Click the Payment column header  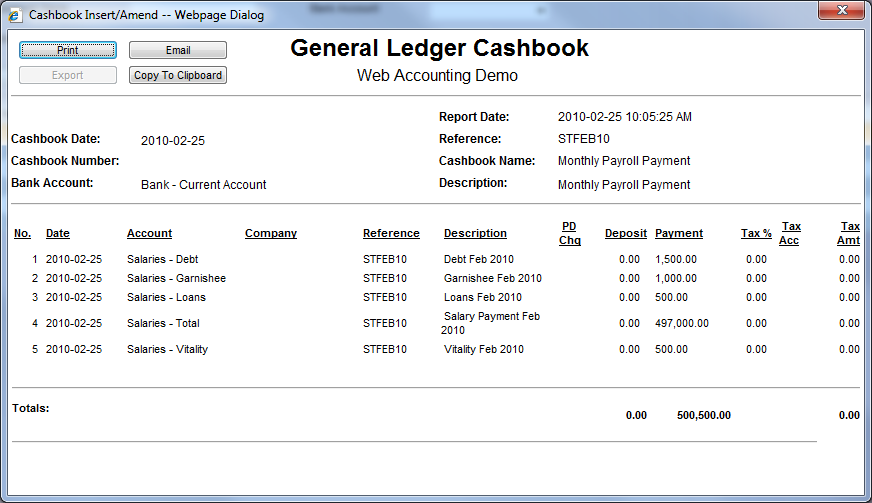pos(679,233)
